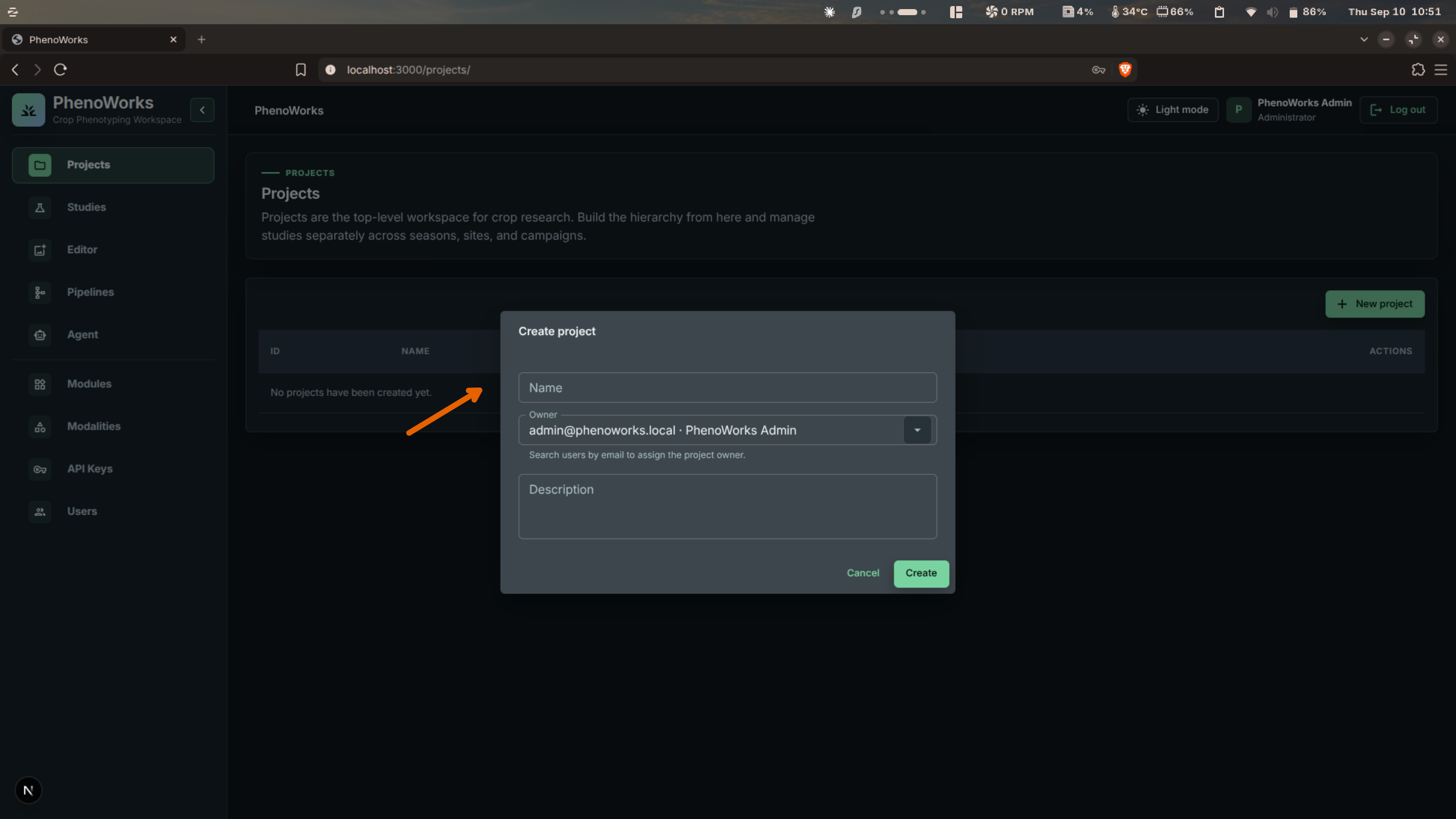
Task: Open the Projects sidebar item
Action: (113, 165)
